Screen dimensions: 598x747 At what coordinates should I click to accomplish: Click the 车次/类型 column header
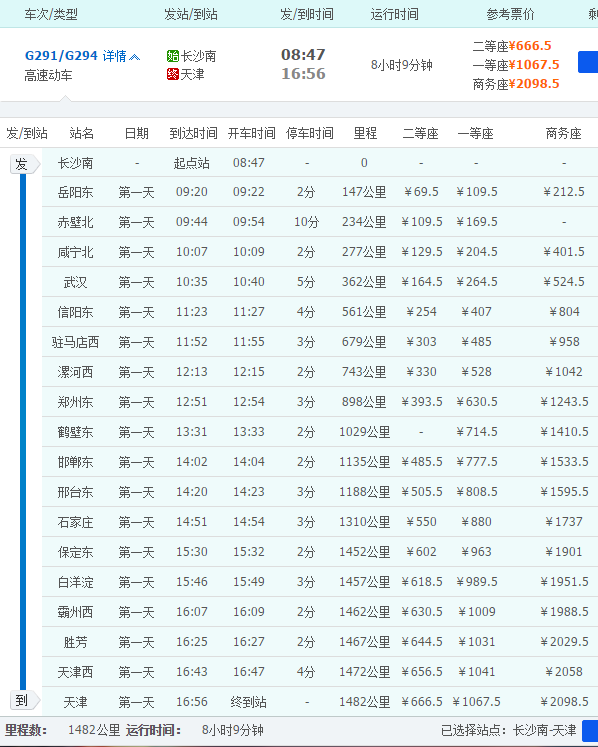click(51, 14)
